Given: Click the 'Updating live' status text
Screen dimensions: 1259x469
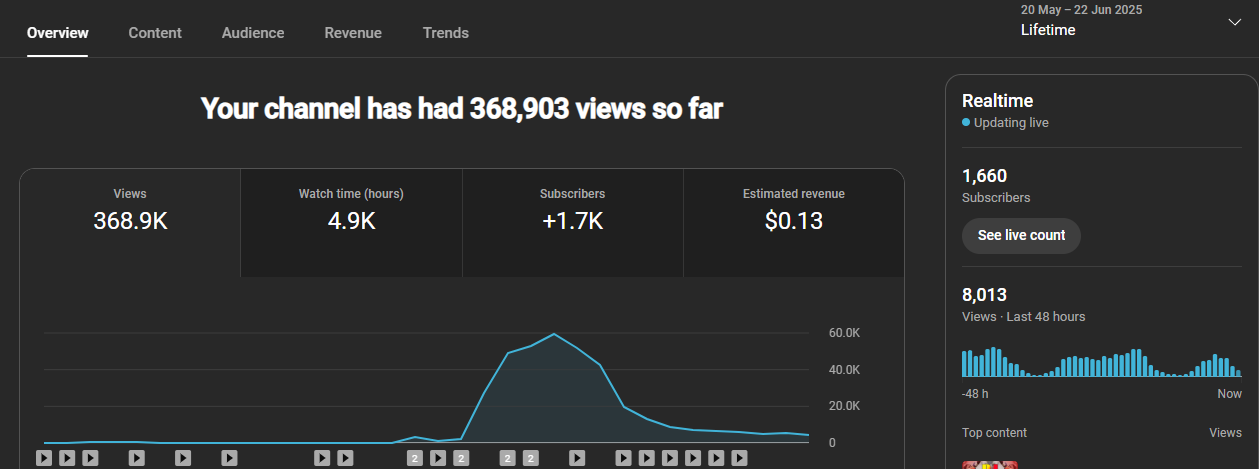Looking at the screenshot, I should click(1011, 123).
